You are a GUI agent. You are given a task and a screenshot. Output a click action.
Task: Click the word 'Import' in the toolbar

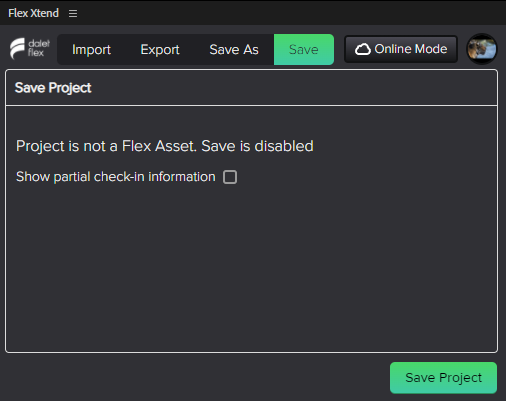pos(91,50)
